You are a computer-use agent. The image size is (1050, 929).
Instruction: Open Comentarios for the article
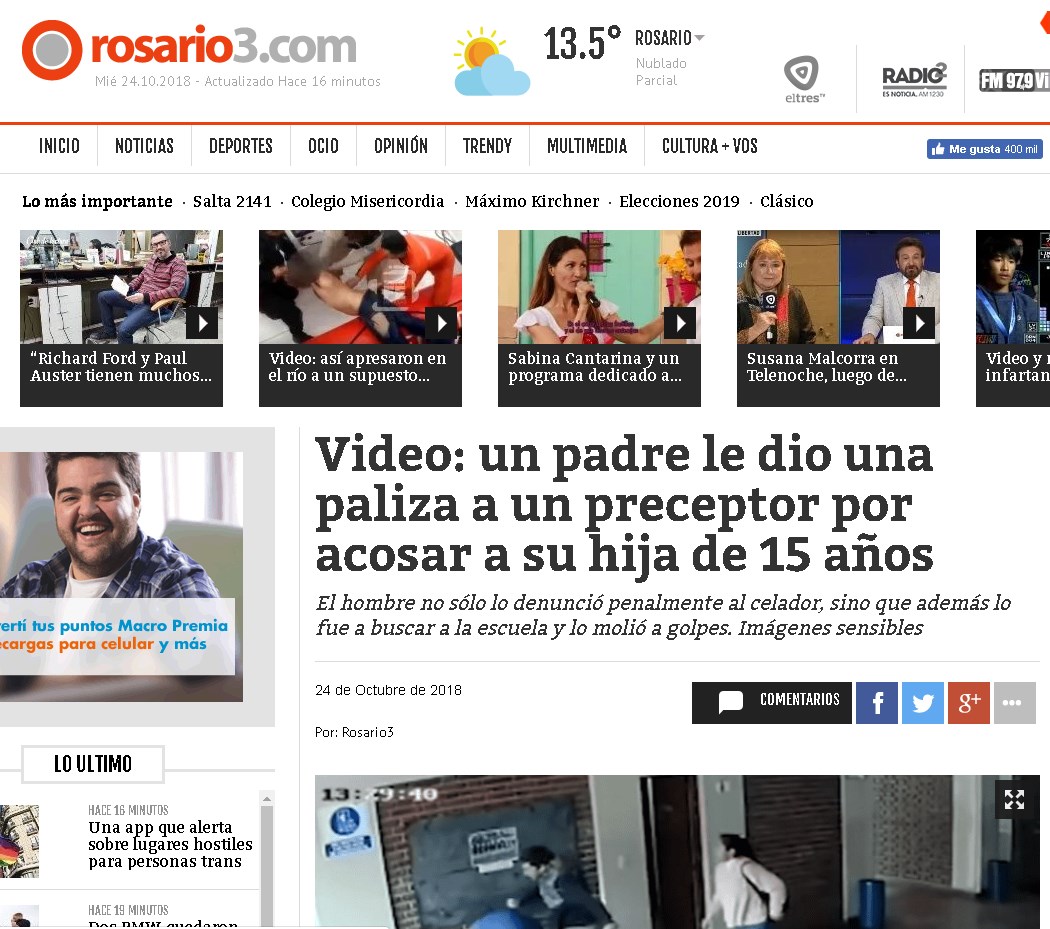(x=772, y=703)
